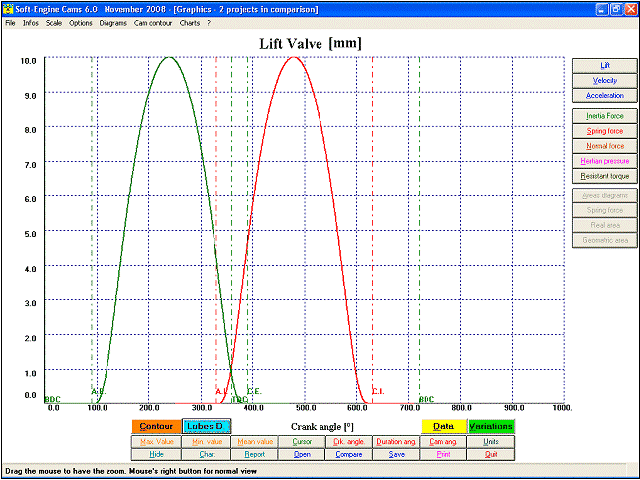Click the Soft-Engine Cams title bar icon

(x=8, y=9)
